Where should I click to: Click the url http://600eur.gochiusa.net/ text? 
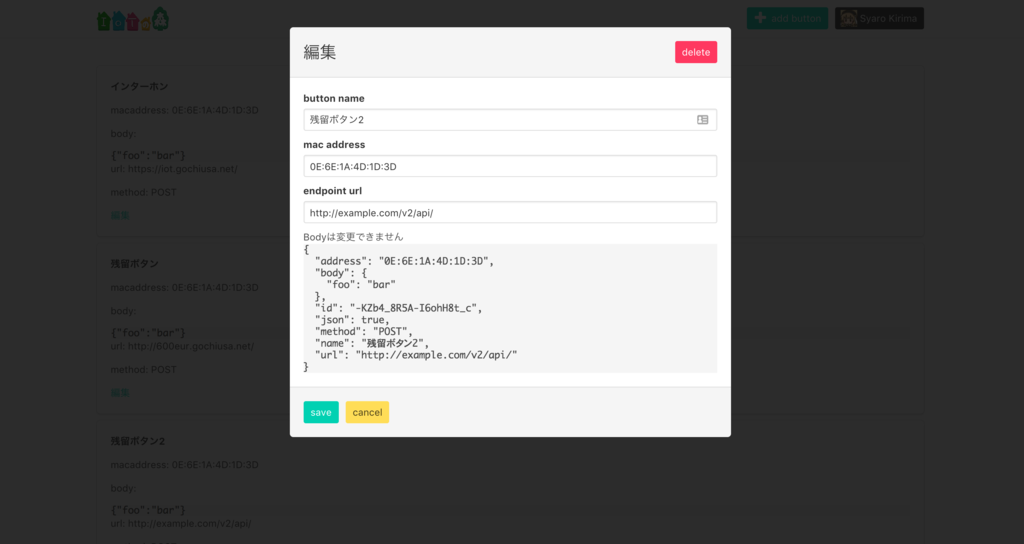coord(182,346)
